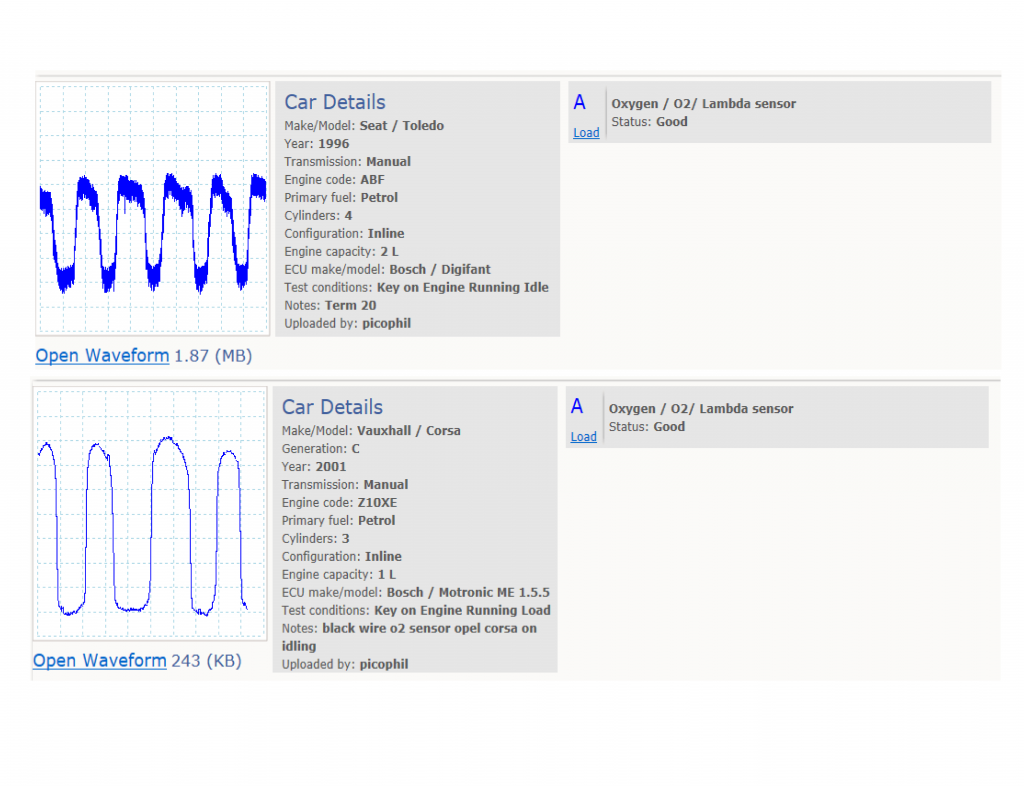Viewport: 1024px width, 786px height.
Task: Click 'Key on Engine Running Idle' test condition
Action: 462,287
